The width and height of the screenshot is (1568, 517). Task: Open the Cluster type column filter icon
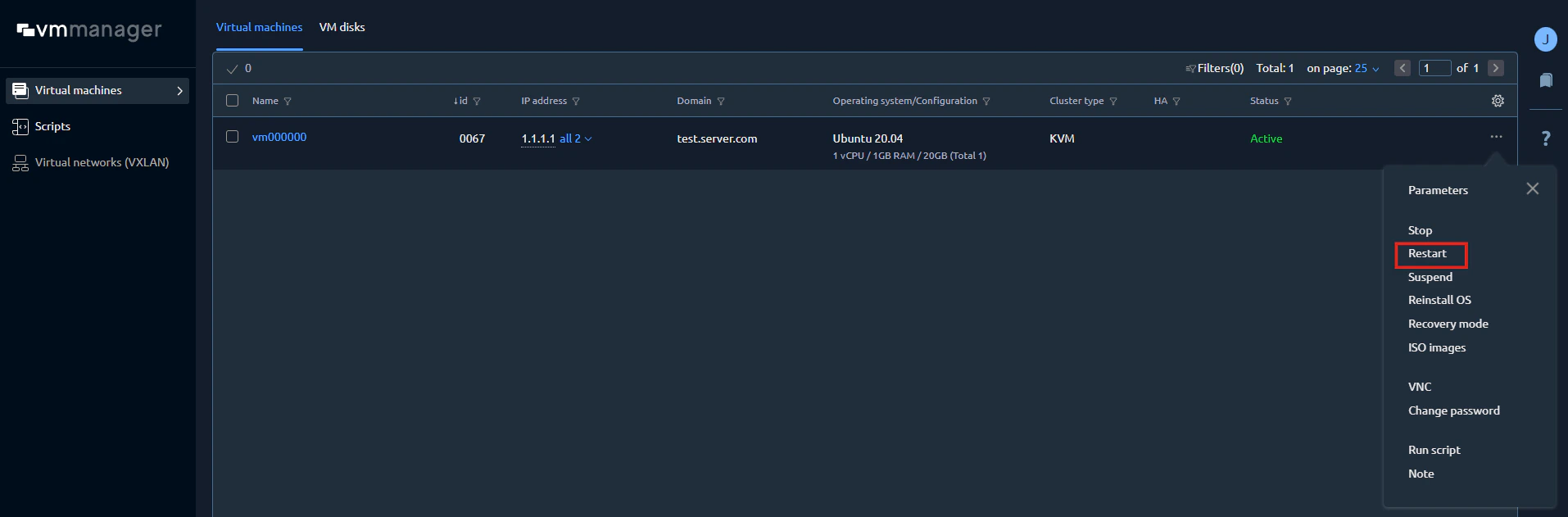coord(1113,102)
